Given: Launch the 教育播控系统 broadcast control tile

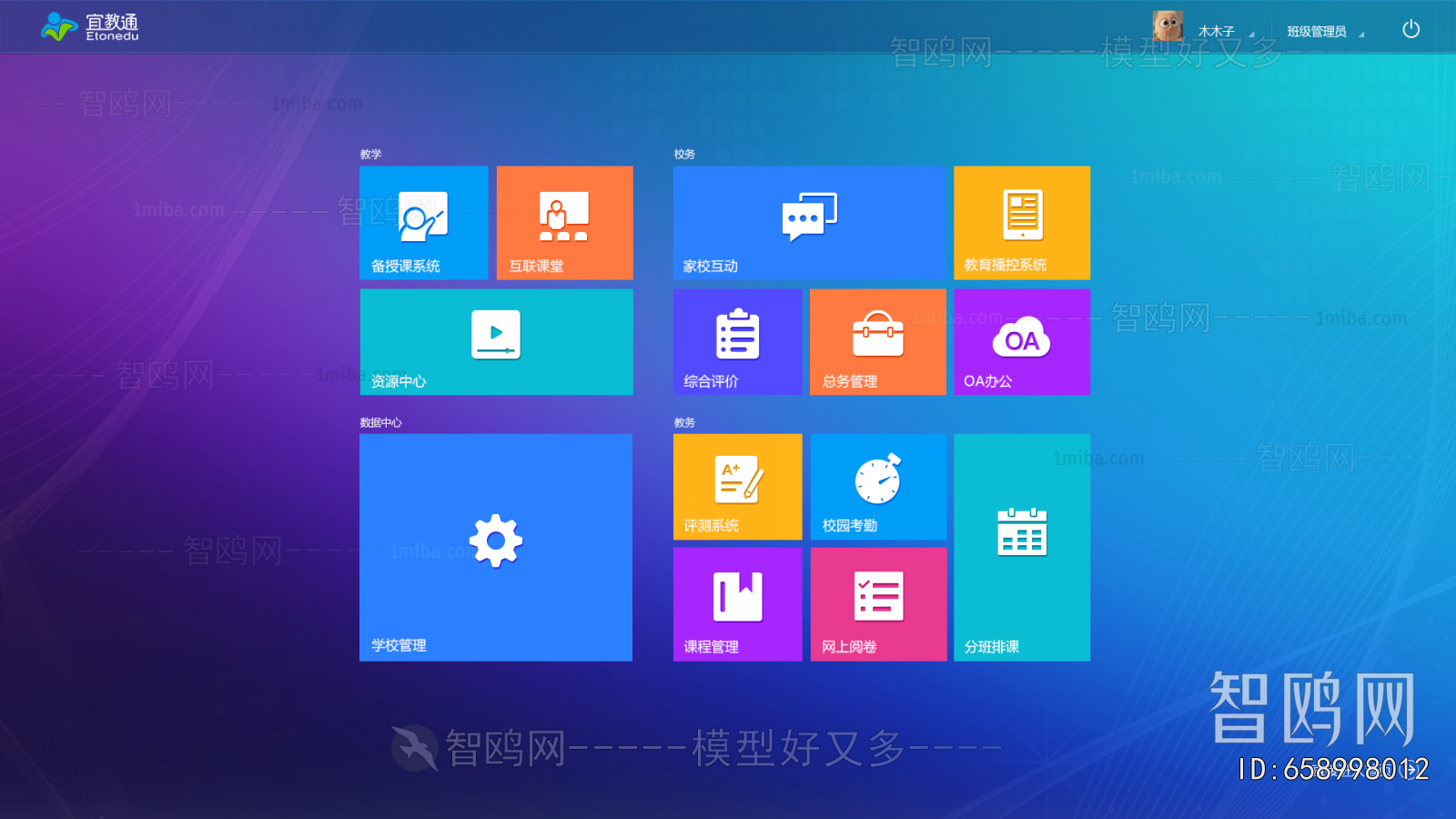Looking at the screenshot, I should click(x=1022, y=223).
